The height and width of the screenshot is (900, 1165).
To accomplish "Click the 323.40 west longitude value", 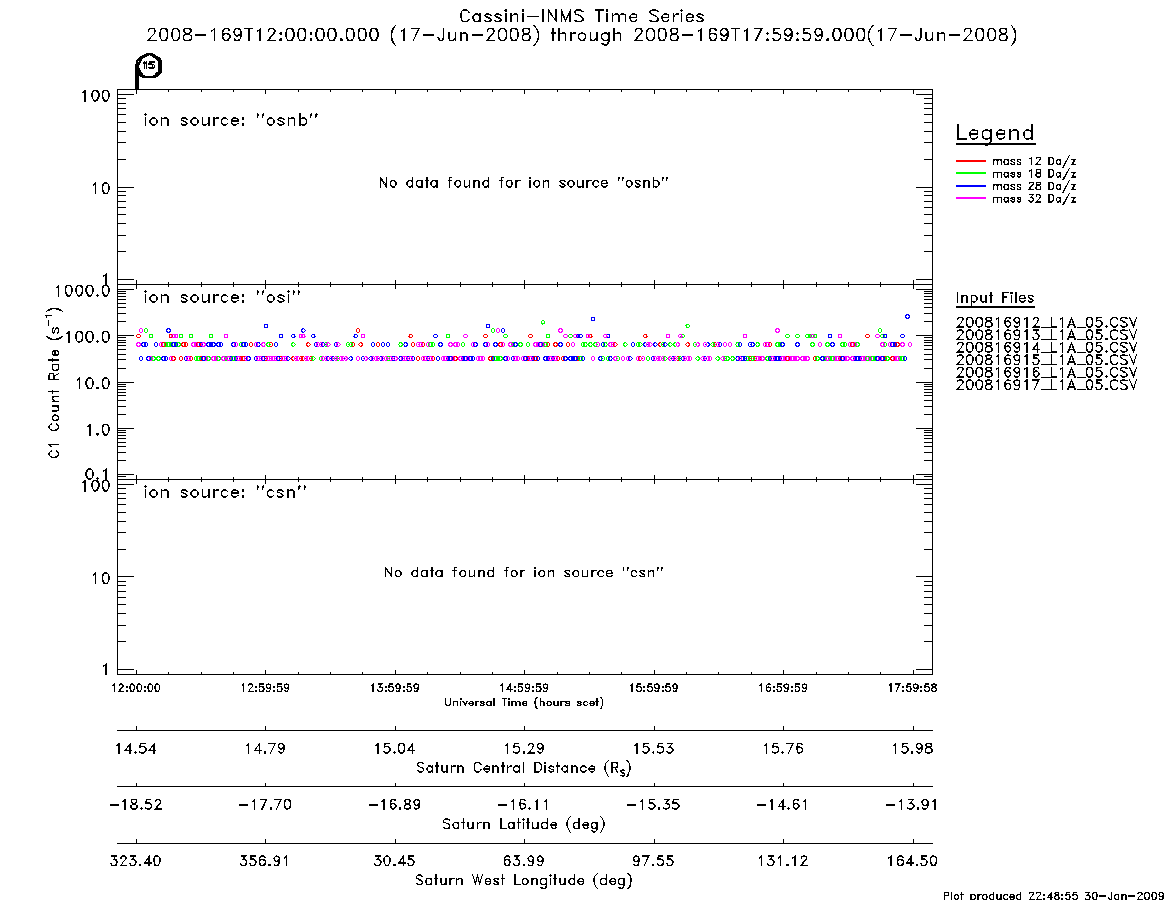I will point(136,861).
